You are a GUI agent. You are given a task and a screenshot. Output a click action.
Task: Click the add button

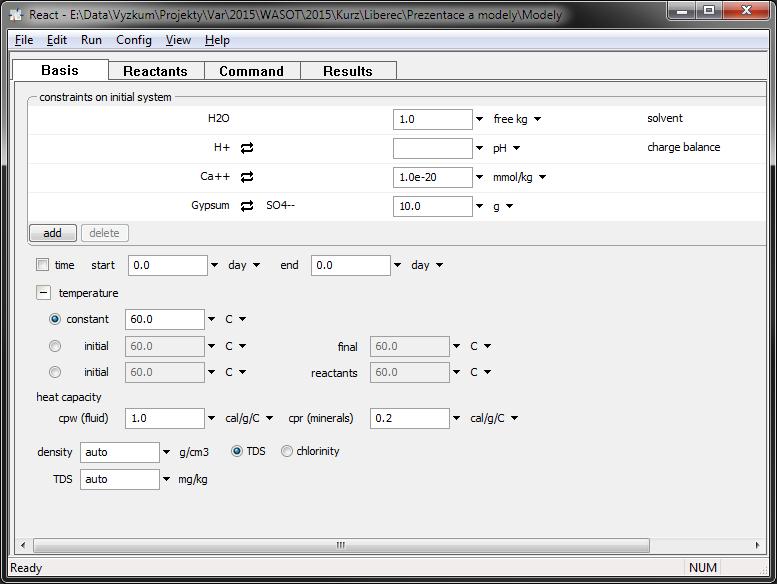(53, 233)
